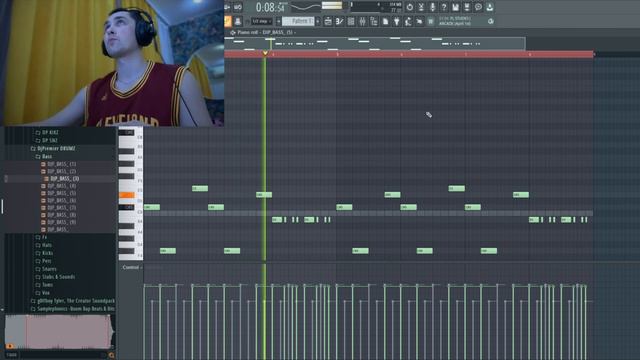Open the Playlist view icon

pos(328,22)
